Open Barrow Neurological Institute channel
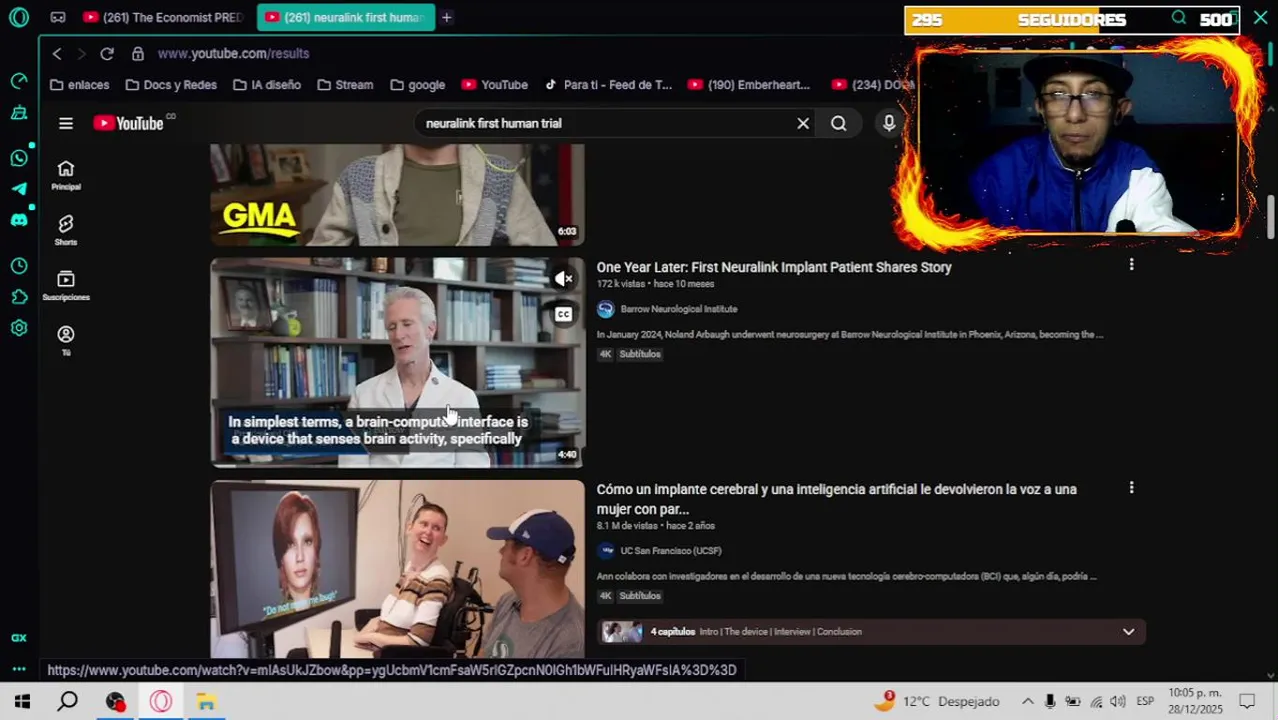 tap(678, 309)
